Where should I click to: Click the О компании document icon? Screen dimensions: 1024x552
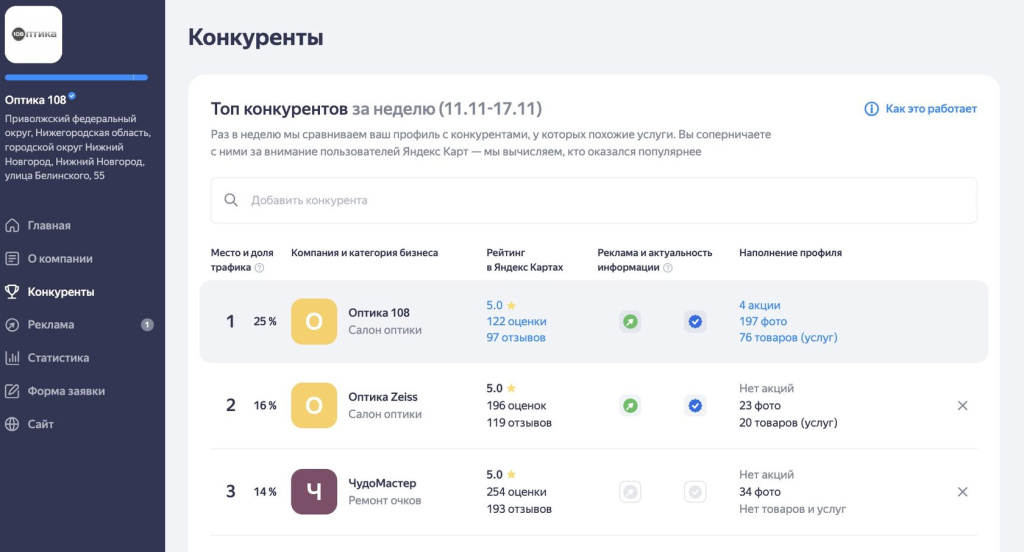[12, 259]
